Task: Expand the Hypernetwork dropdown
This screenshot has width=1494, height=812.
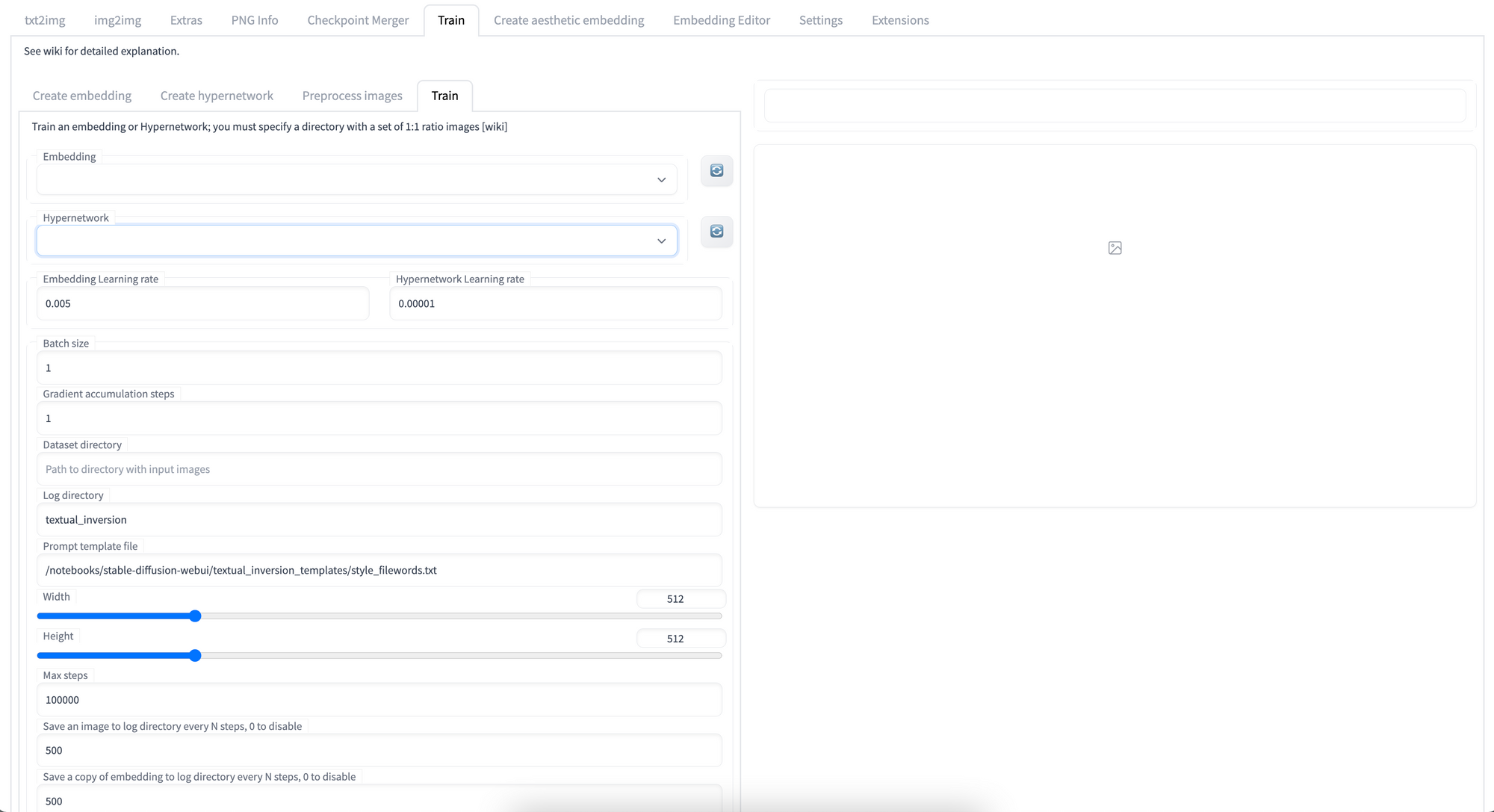Action: click(356, 241)
